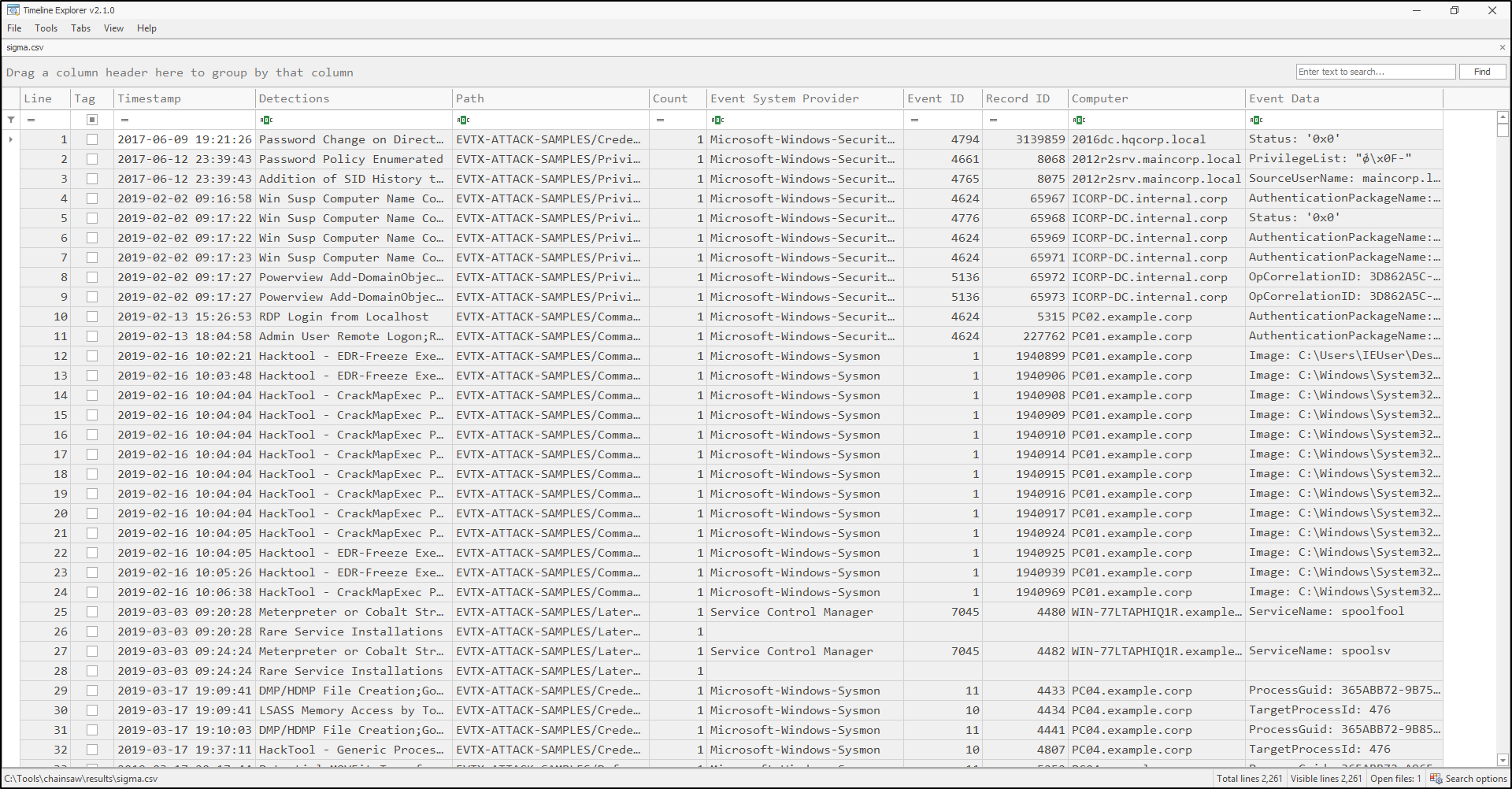
Task: Sort by the Detections column header
Action: (354, 98)
